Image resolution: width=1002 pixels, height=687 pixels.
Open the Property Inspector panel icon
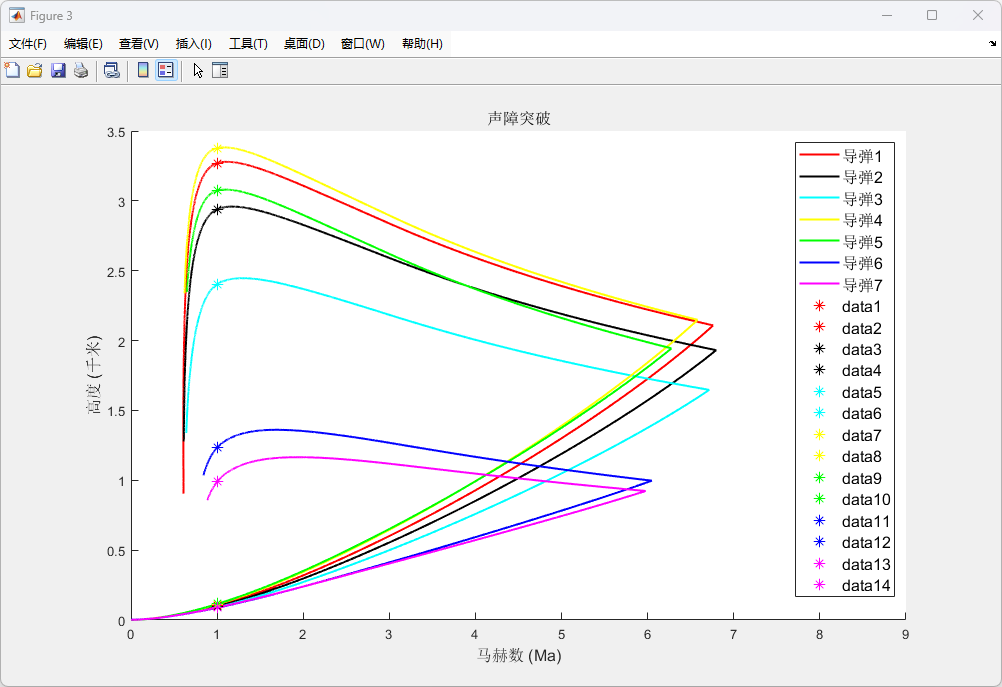point(220,70)
